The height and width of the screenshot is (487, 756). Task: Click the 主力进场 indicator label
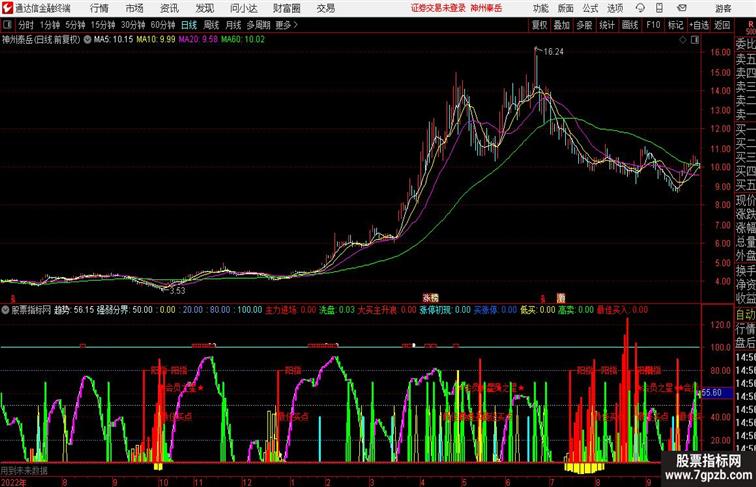click(281, 310)
